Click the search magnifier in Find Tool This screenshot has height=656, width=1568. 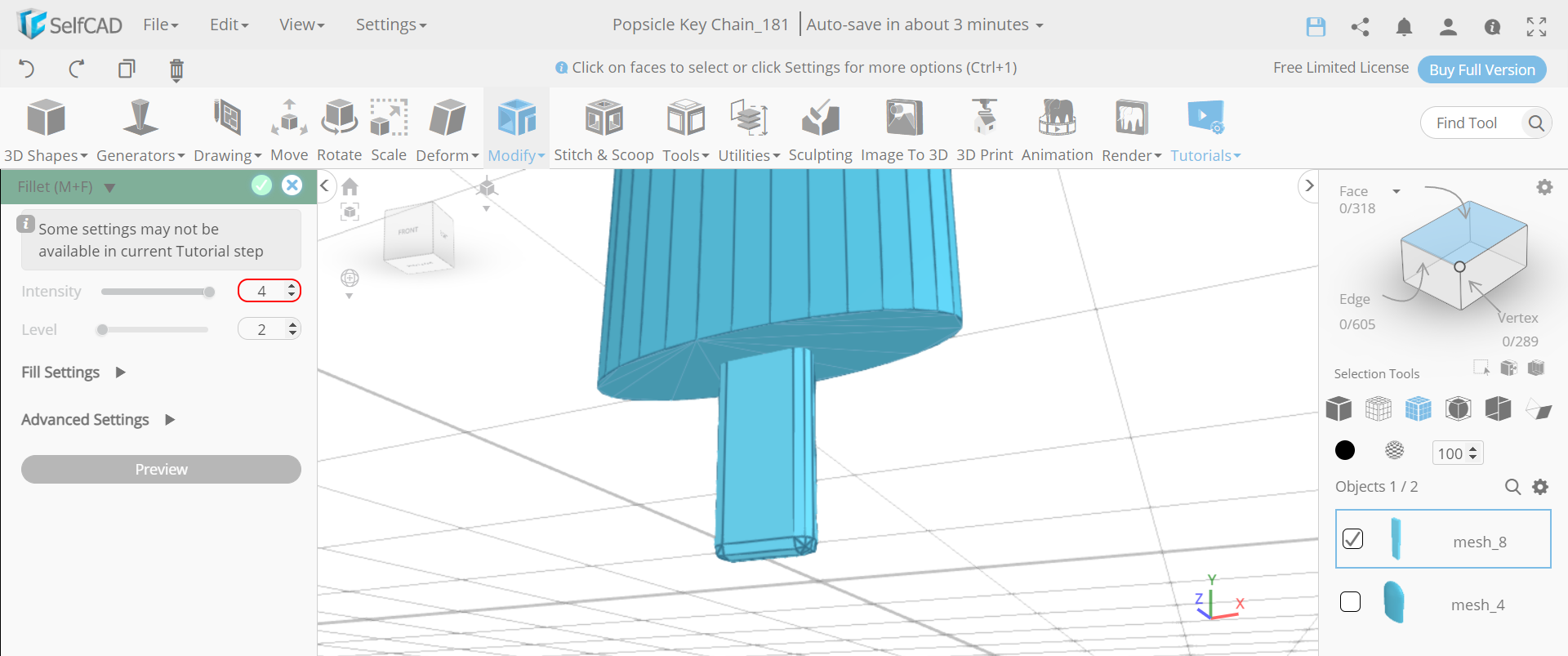pyautogui.click(x=1535, y=123)
